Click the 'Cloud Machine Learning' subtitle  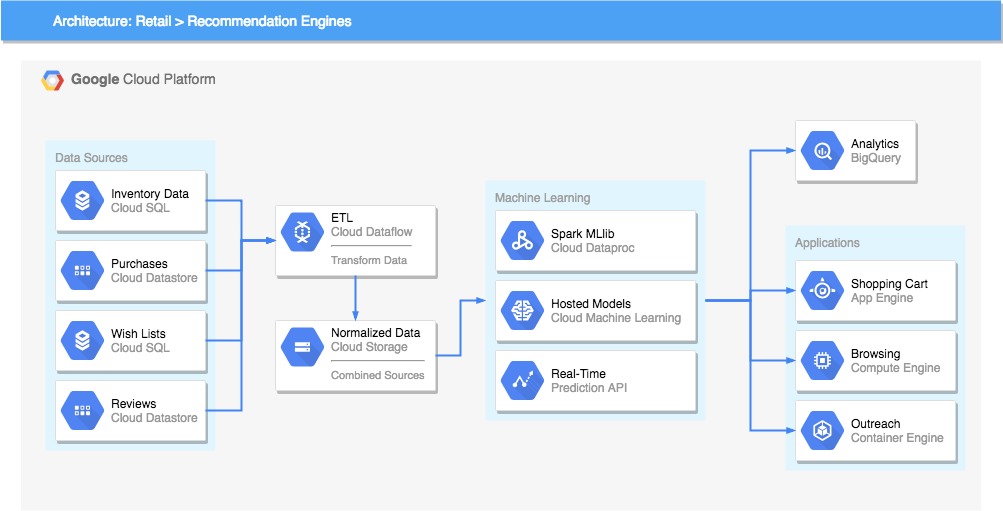click(x=616, y=318)
